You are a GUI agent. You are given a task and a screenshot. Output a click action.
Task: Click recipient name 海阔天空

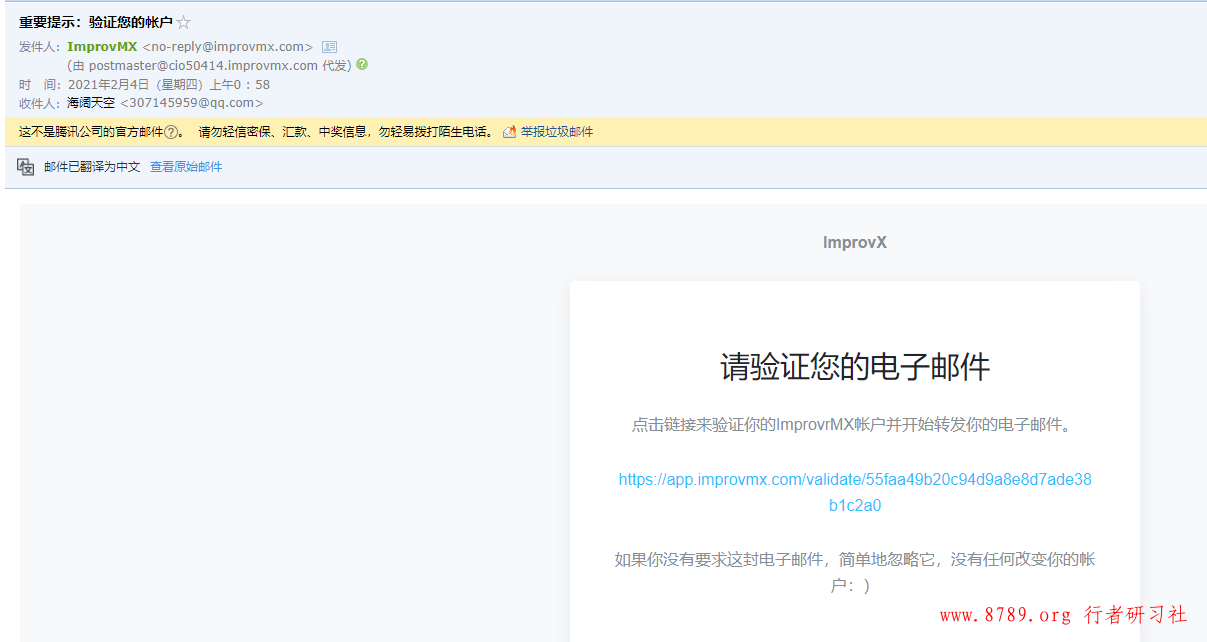(x=91, y=103)
